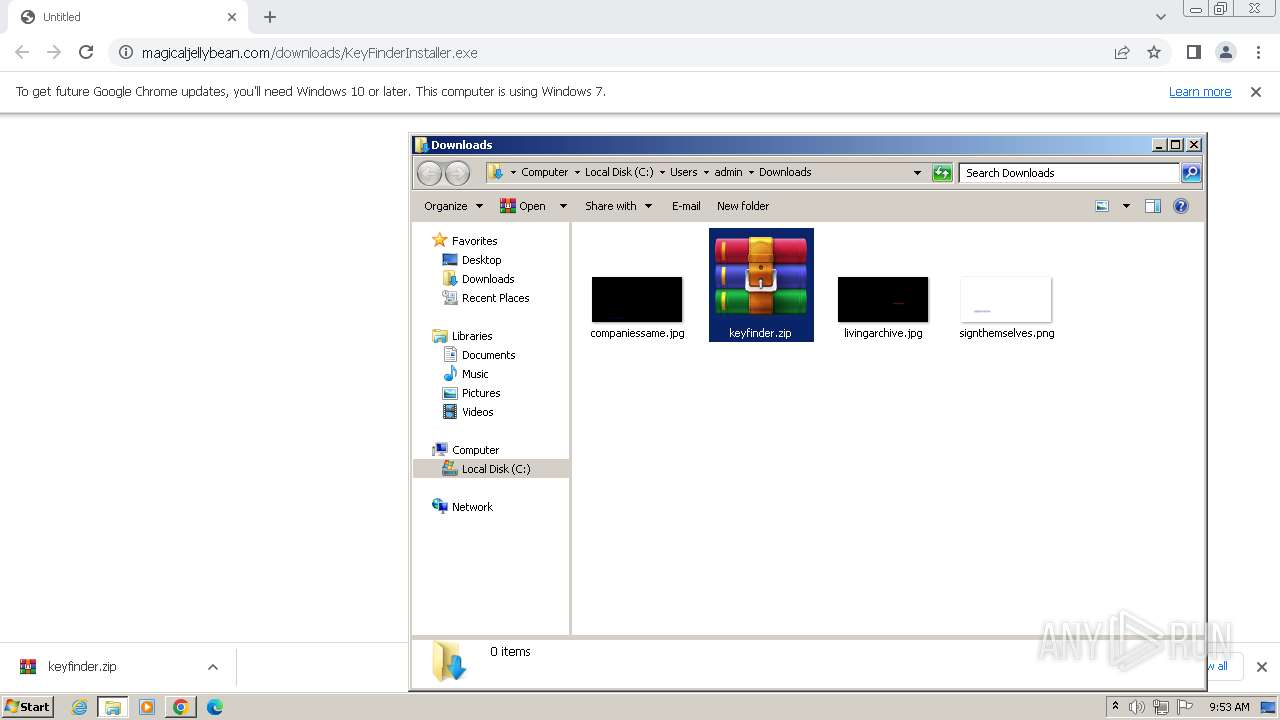Expand the address bar history dropdown in Explorer
The image size is (1280, 720).
click(x=917, y=173)
